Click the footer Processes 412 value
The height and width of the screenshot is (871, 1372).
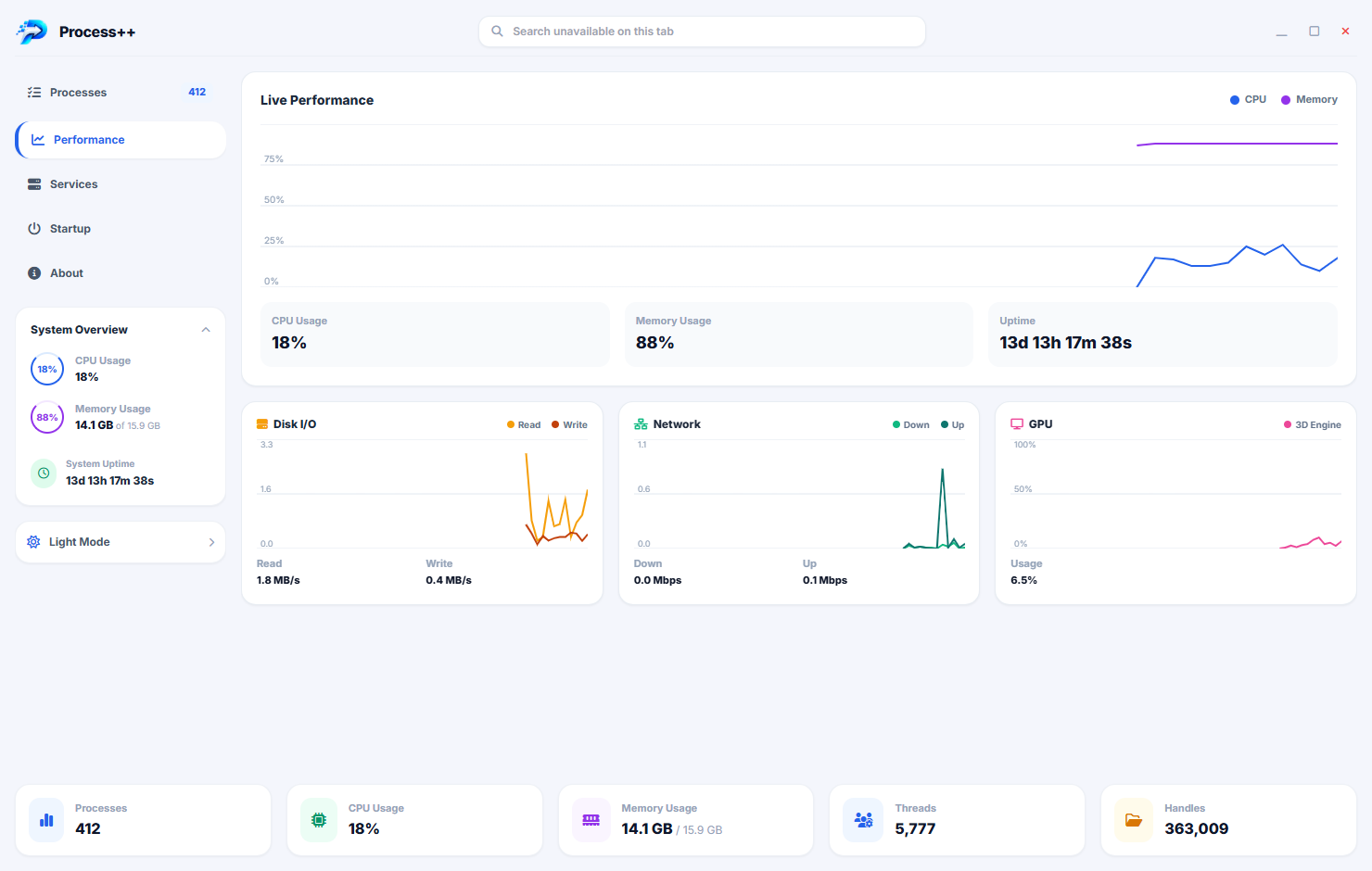pyautogui.click(x=88, y=828)
